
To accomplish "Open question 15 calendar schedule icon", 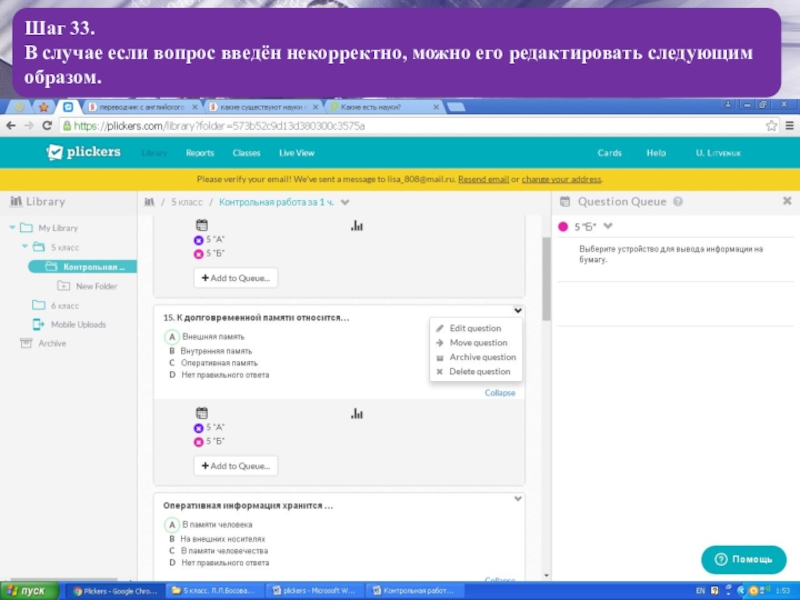I will pyautogui.click(x=202, y=413).
